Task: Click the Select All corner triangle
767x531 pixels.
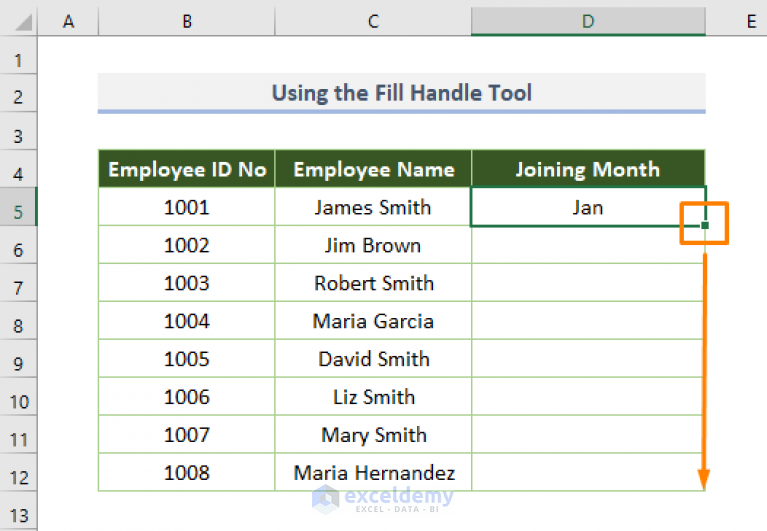Action: (x=23, y=22)
